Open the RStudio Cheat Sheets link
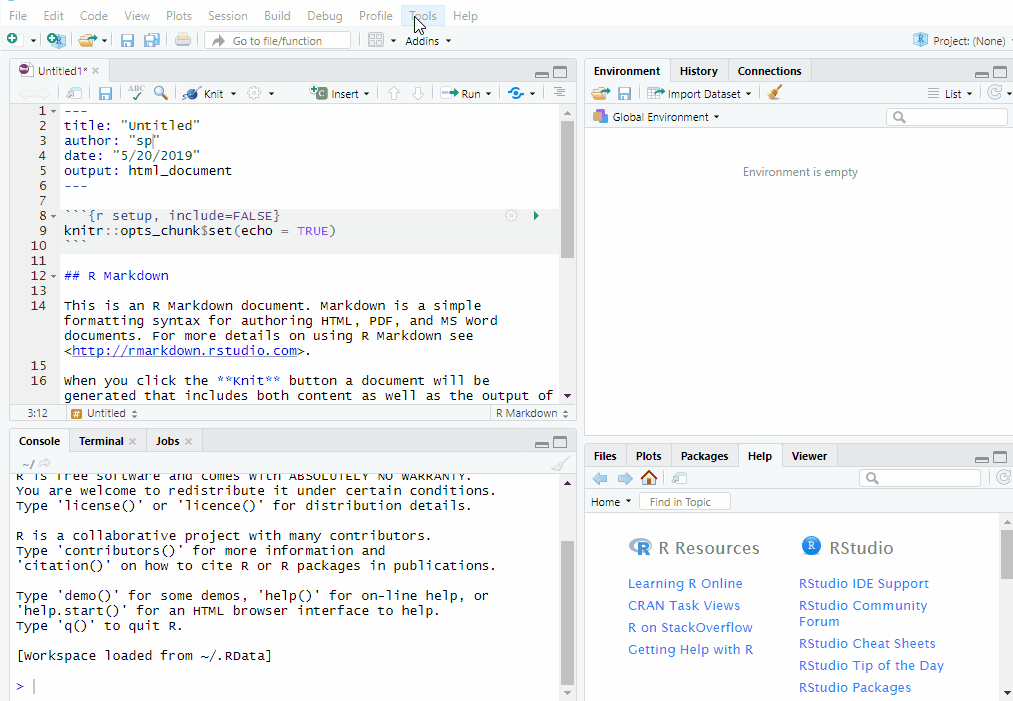This screenshot has width=1013, height=701. [x=867, y=643]
